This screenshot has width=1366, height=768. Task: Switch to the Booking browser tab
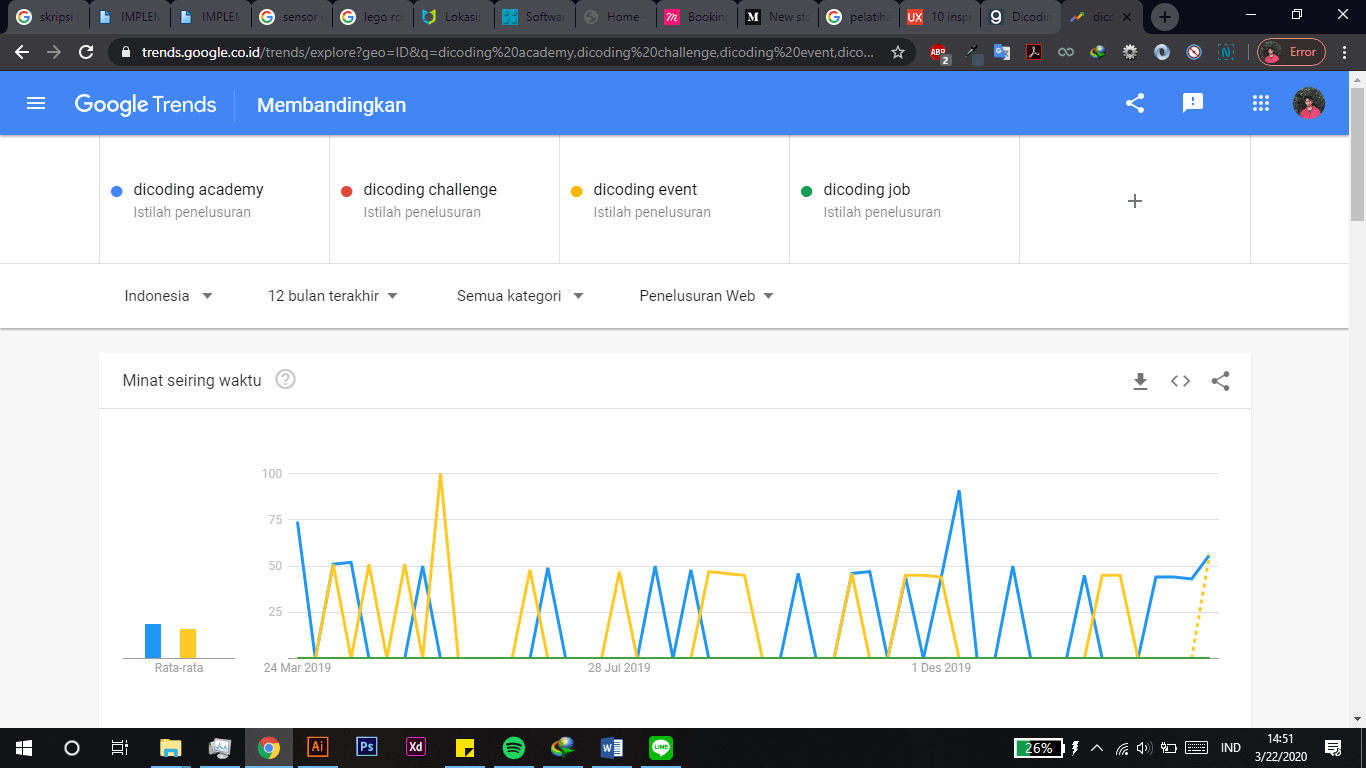coord(698,17)
